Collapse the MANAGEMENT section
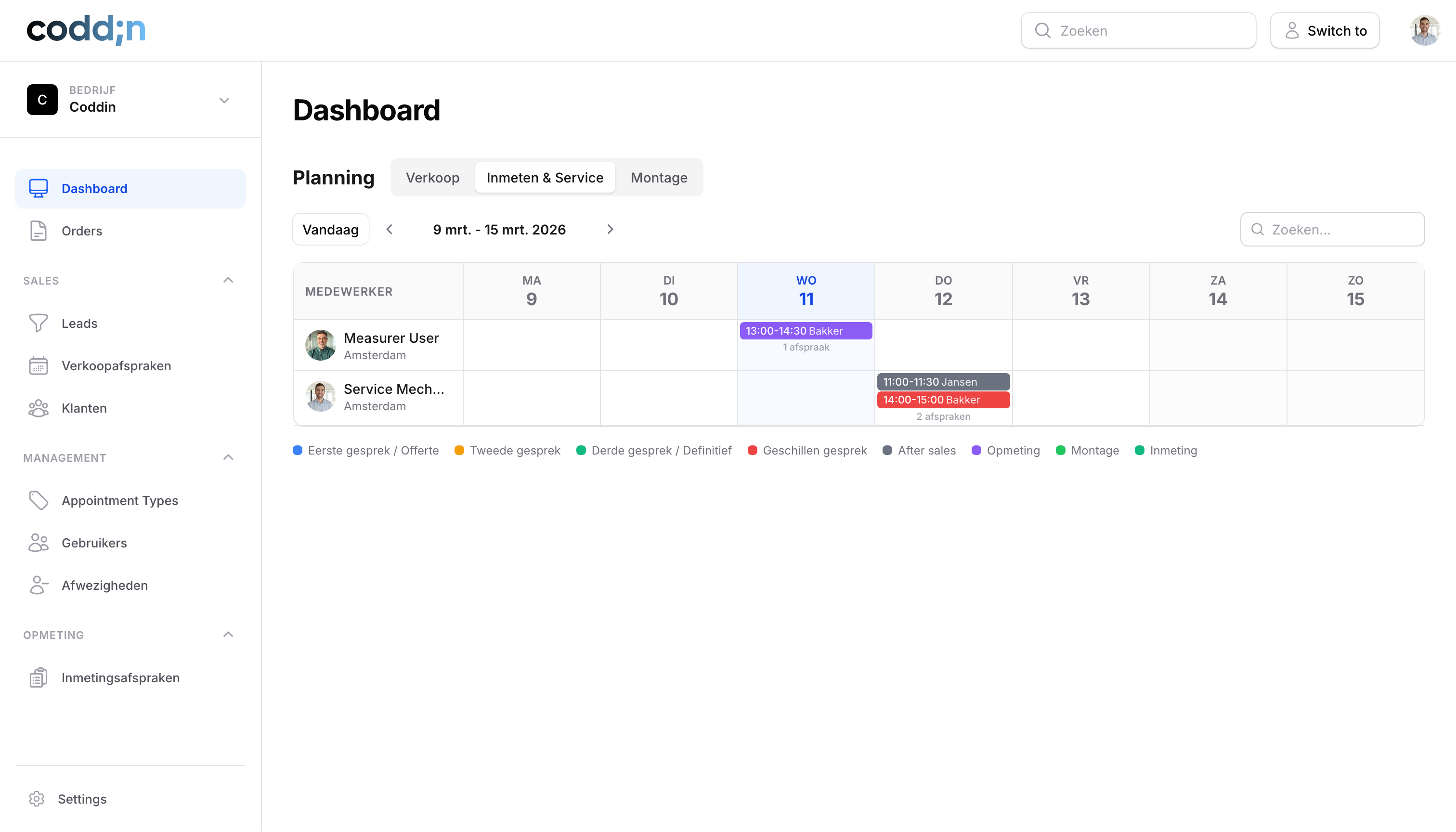Viewport: 1456px width, 832px height. click(228, 457)
